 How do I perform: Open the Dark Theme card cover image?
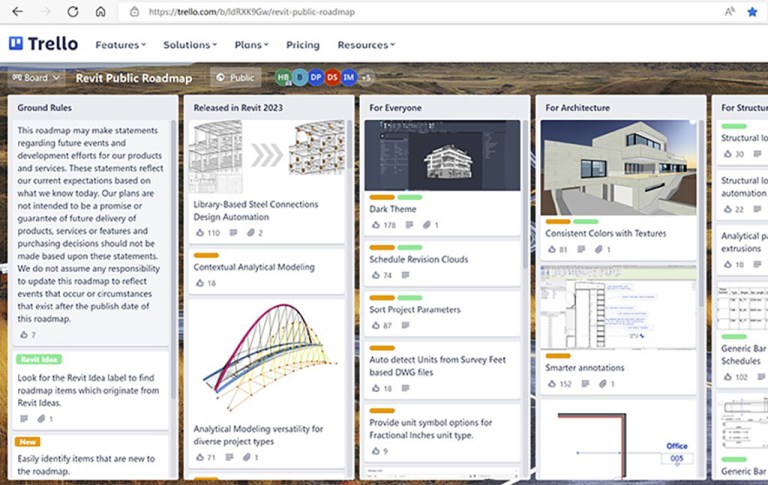pyautogui.click(x=442, y=155)
